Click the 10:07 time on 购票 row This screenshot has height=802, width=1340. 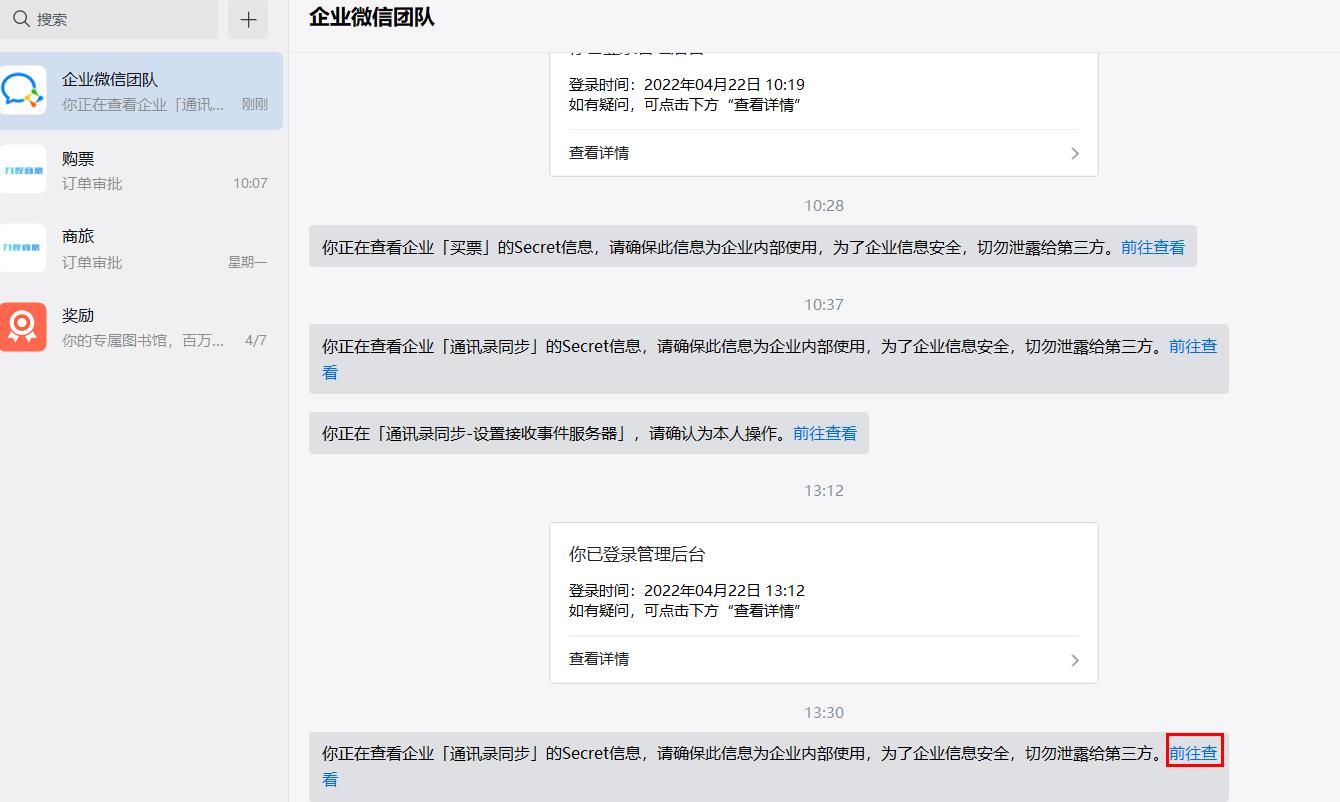[x=250, y=183]
